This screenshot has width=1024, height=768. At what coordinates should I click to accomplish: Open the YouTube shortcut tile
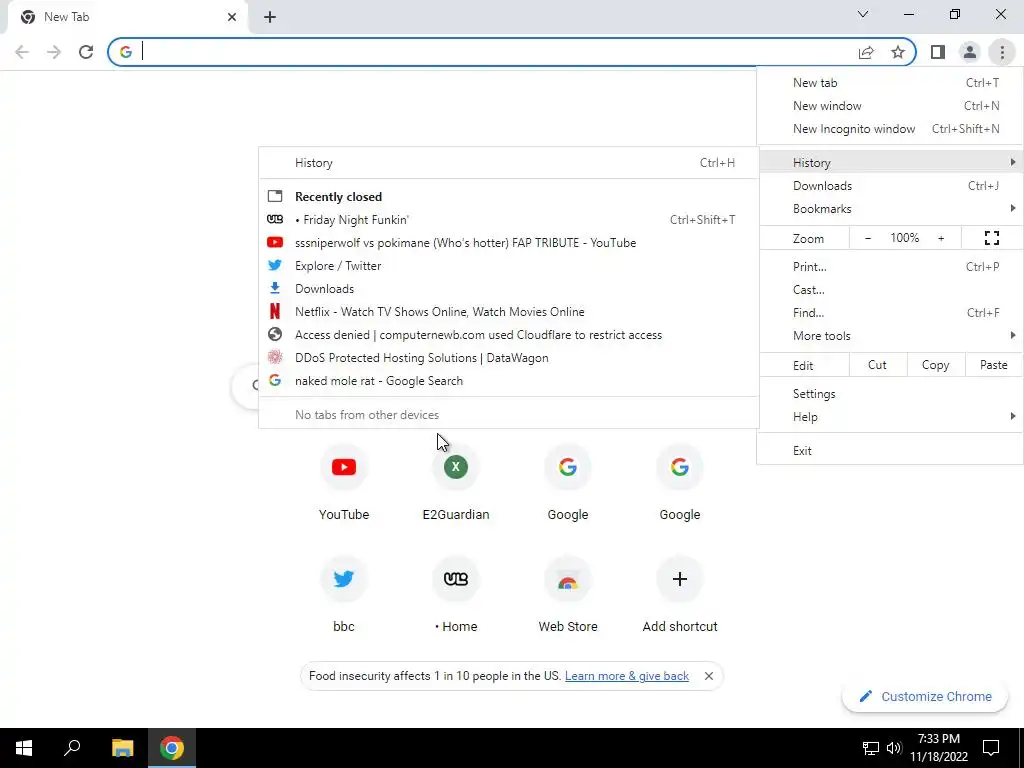click(344, 481)
